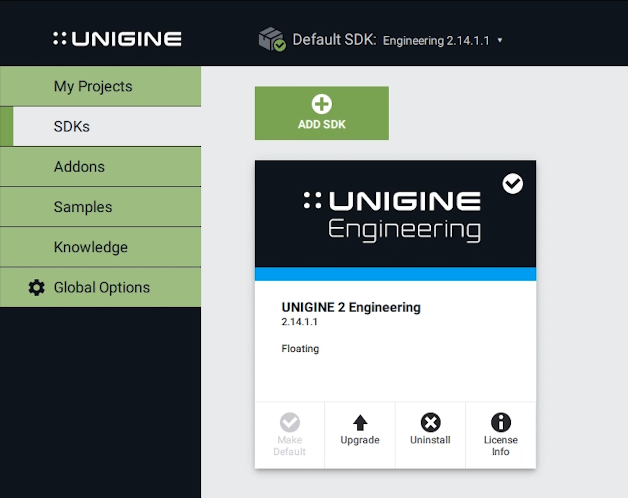Click the UNIGINE Engineering banner image

pos(395,214)
